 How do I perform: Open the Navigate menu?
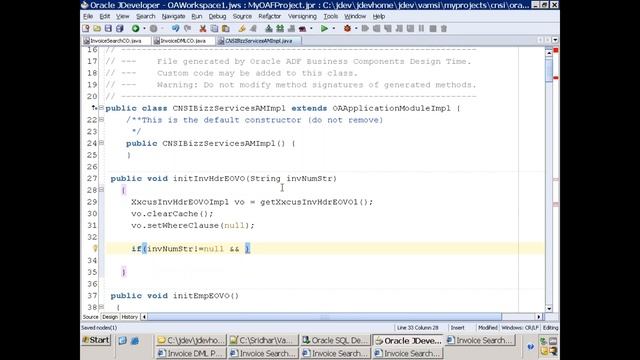click(x=173, y=16)
